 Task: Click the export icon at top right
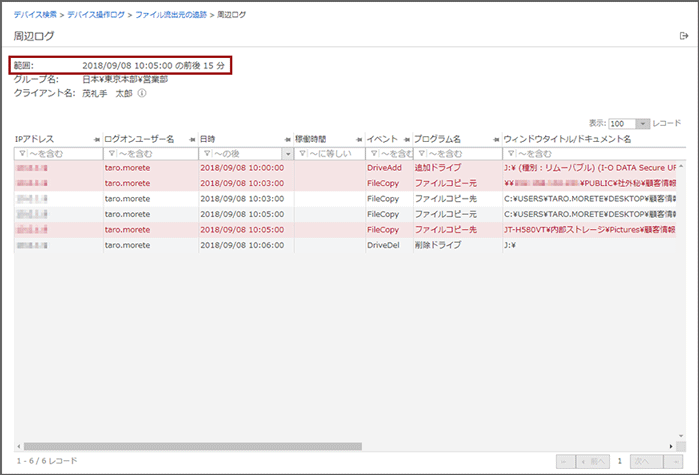683,36
